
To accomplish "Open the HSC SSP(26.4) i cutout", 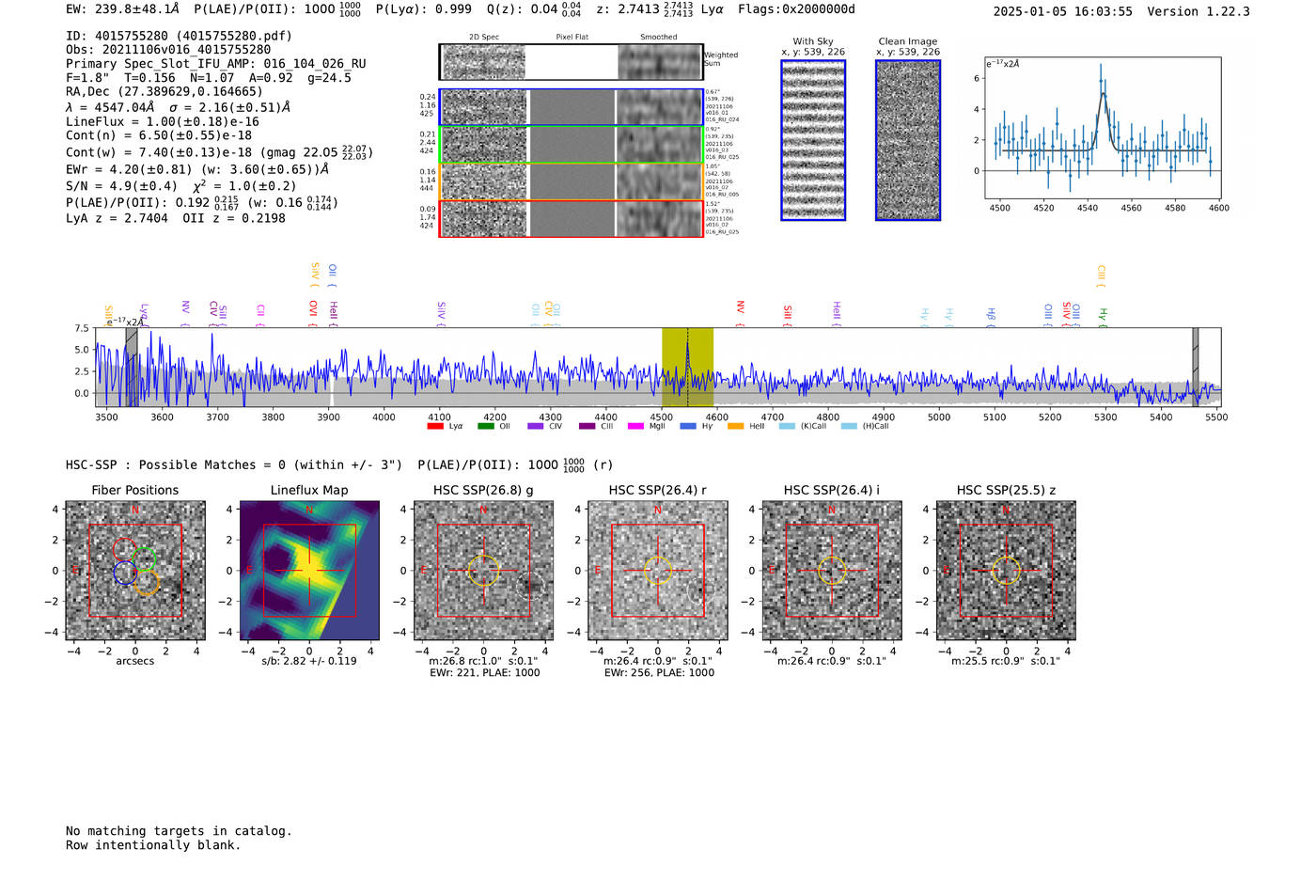I will 832,571.
